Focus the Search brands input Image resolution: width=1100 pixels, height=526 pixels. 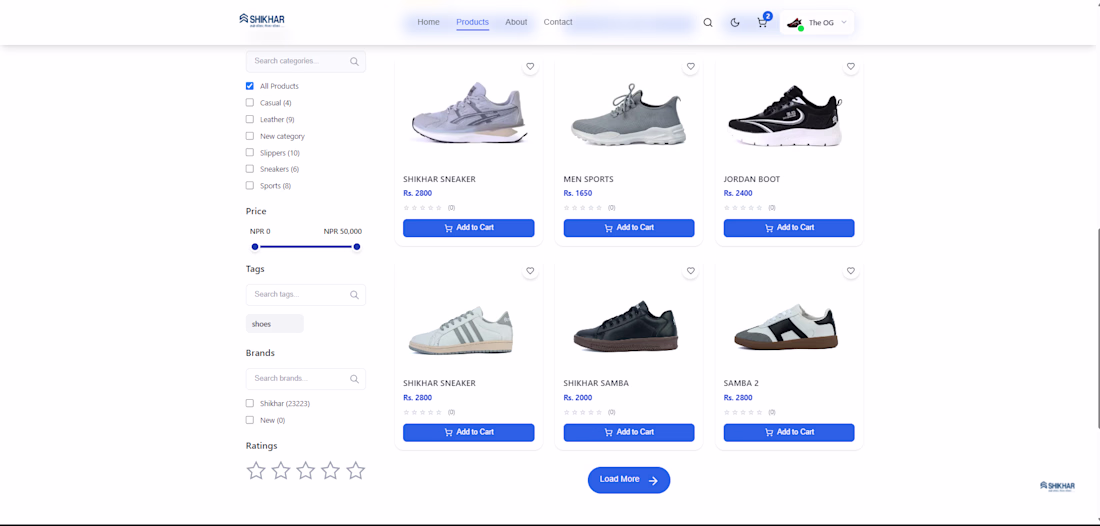coord(306,379)
